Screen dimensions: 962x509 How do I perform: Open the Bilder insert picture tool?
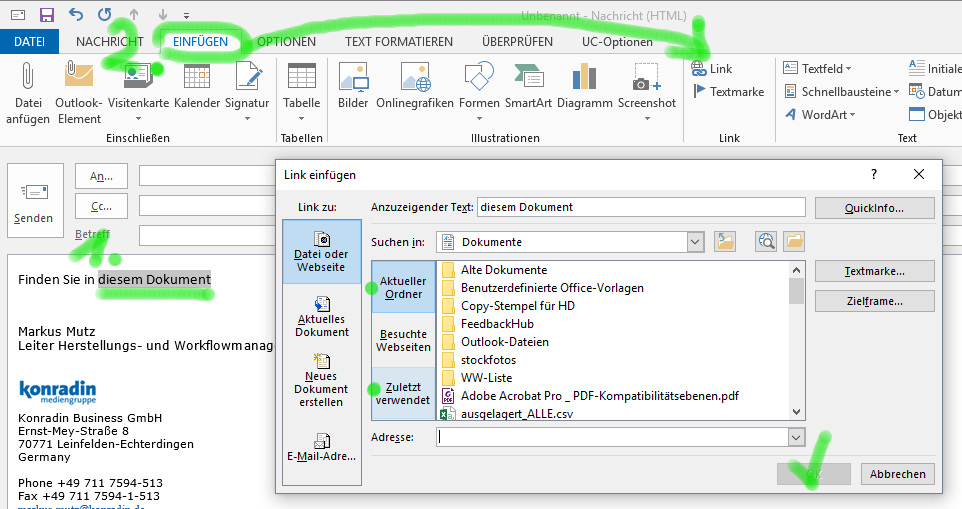(353, 78)
